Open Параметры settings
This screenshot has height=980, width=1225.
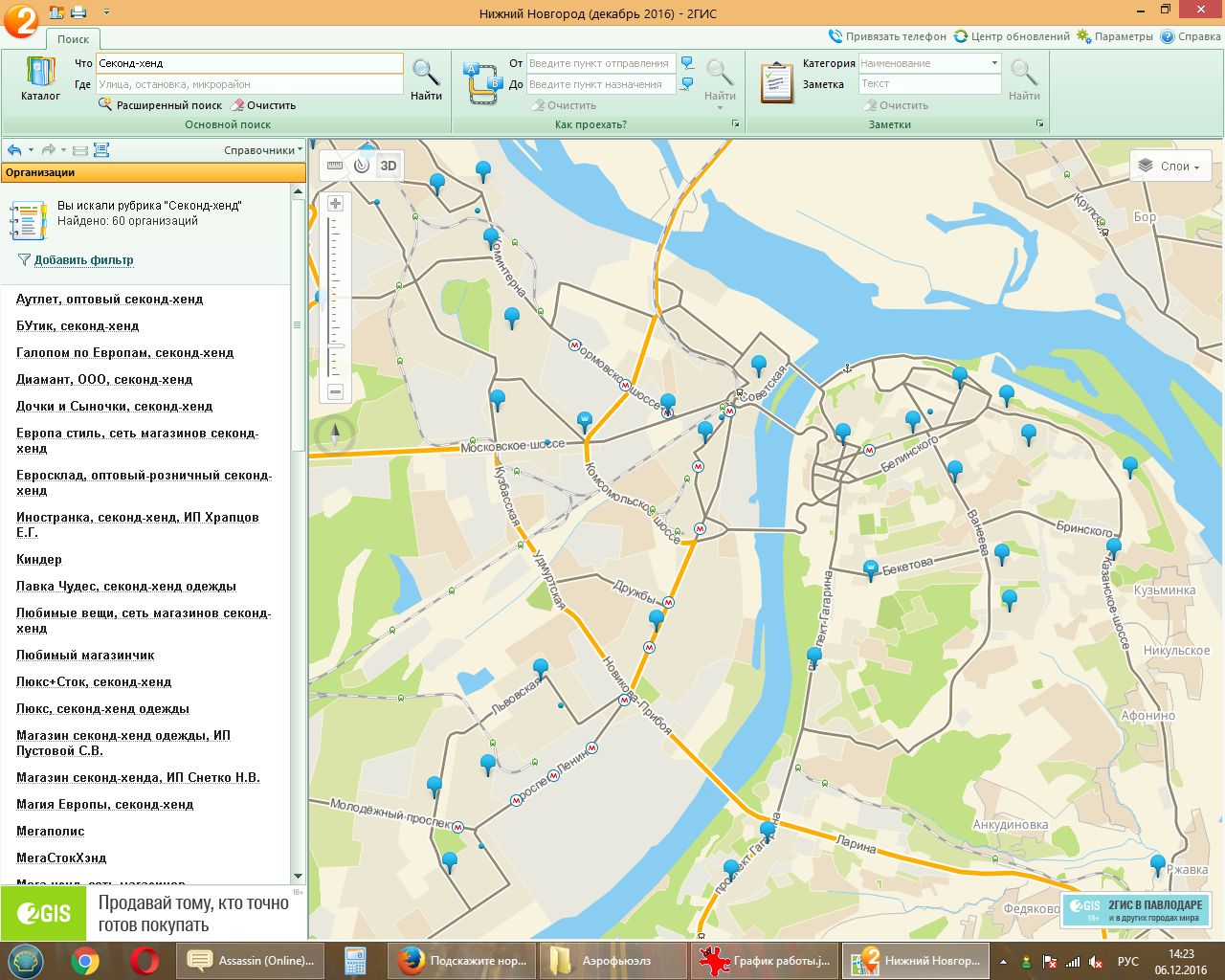point(1115,36)
